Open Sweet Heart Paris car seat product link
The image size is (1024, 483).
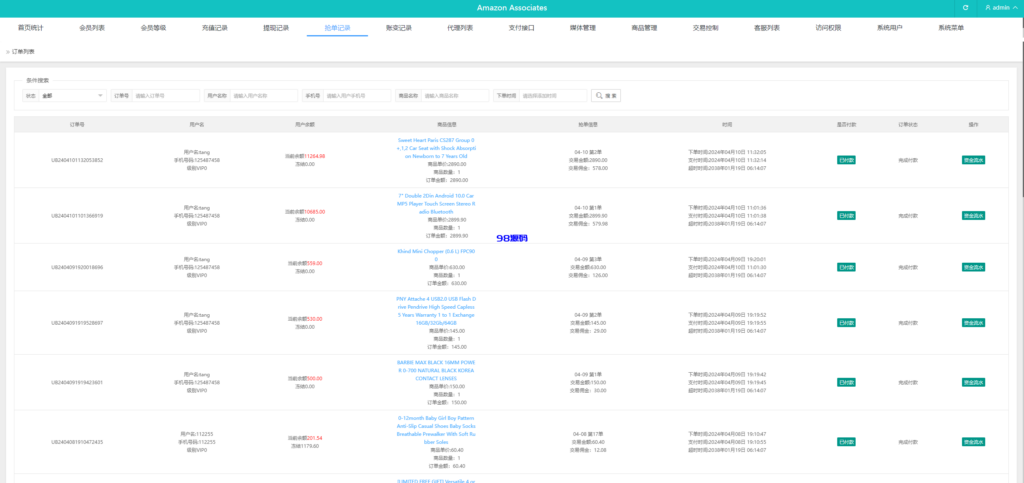point(437,148)
